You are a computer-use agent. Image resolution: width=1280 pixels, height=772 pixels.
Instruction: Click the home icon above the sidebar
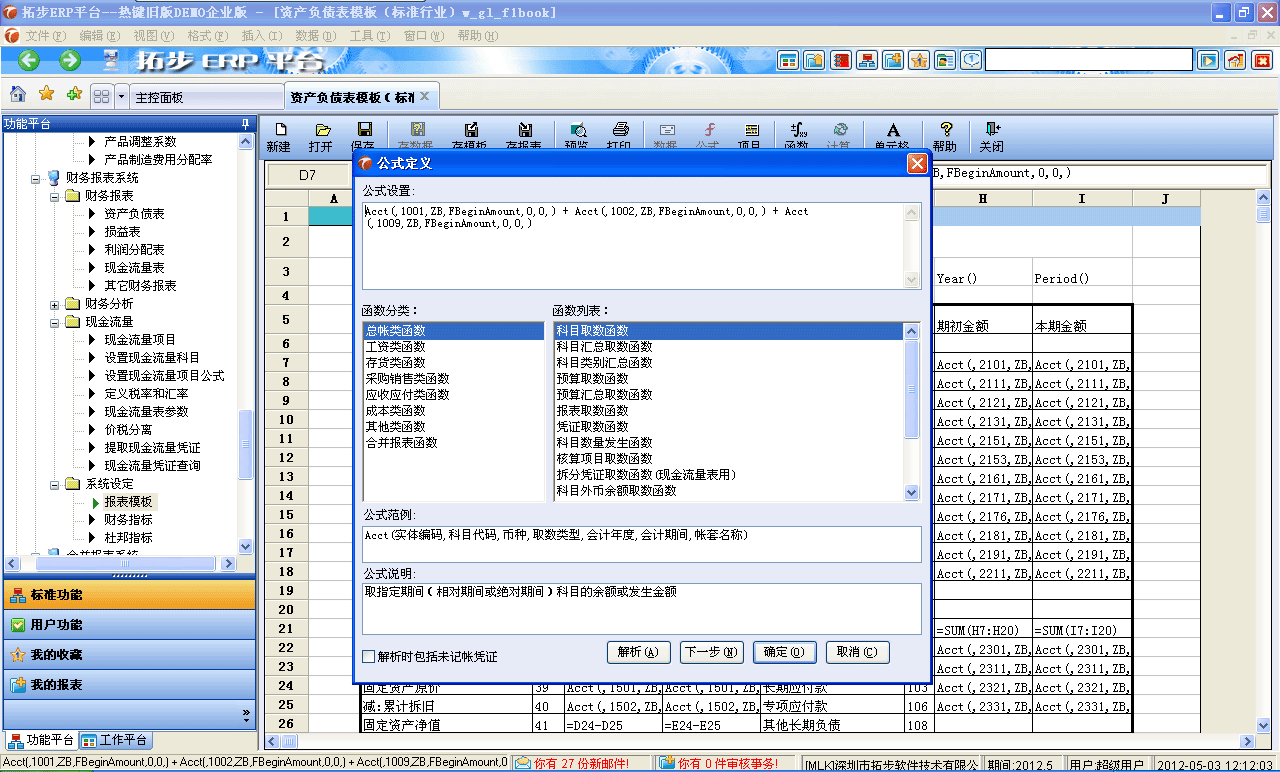pyautogui.click(x=17, y=95)
